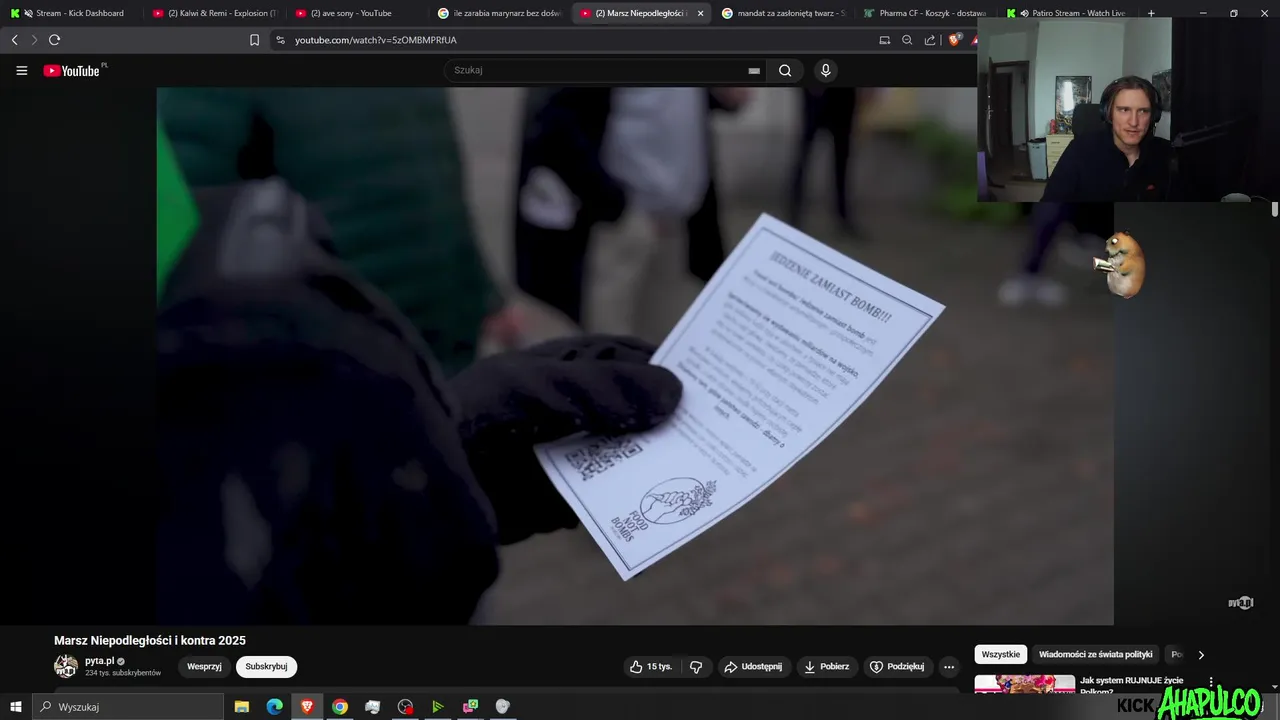Click the YouTube search magnifier button

785,70
